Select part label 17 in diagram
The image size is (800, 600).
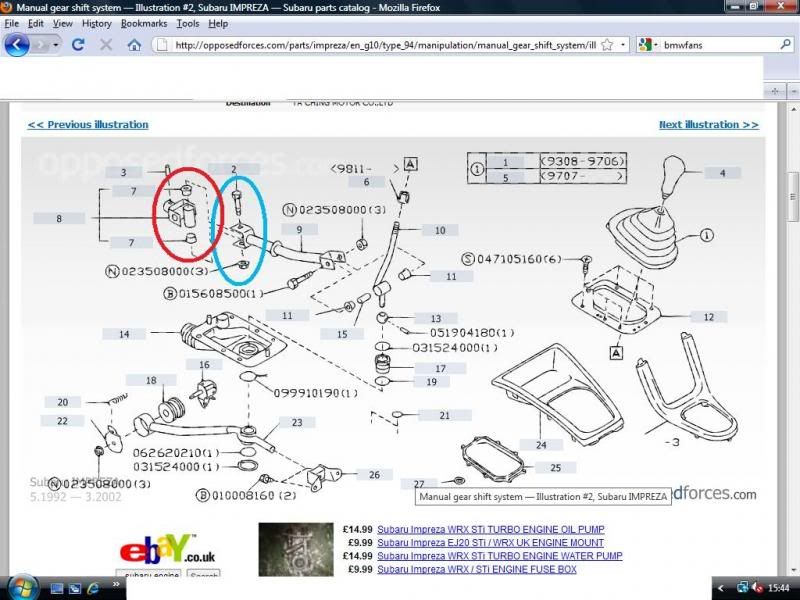click(440, 368)
